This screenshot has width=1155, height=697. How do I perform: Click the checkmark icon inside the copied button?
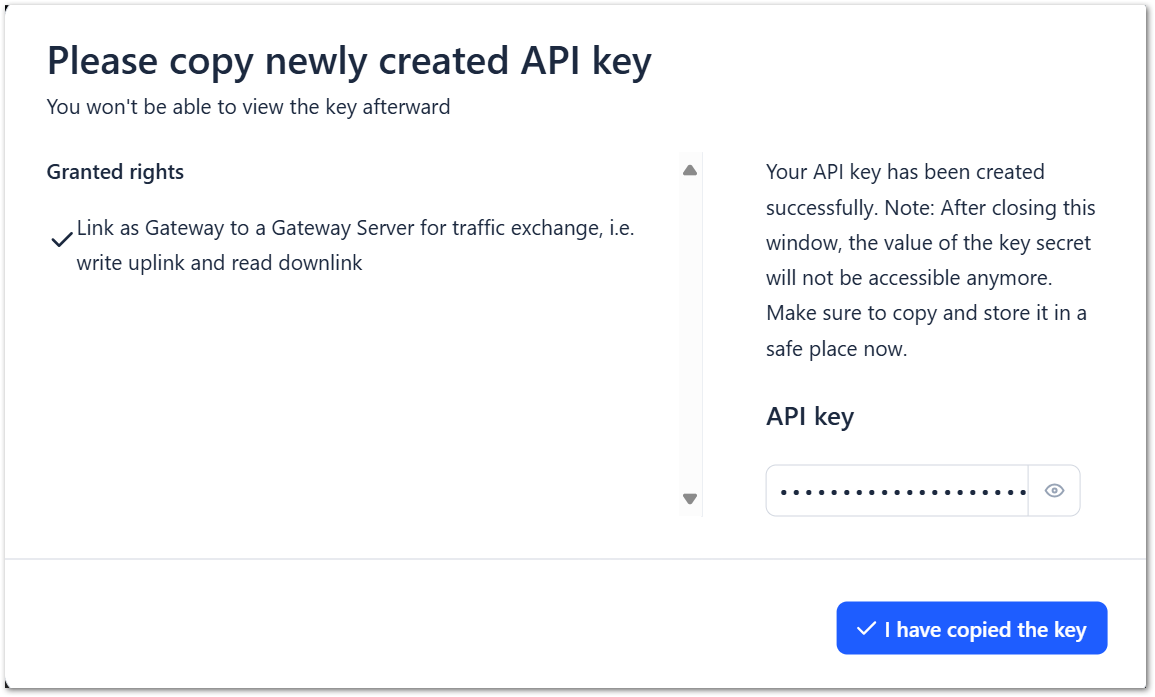pos(866,629)
